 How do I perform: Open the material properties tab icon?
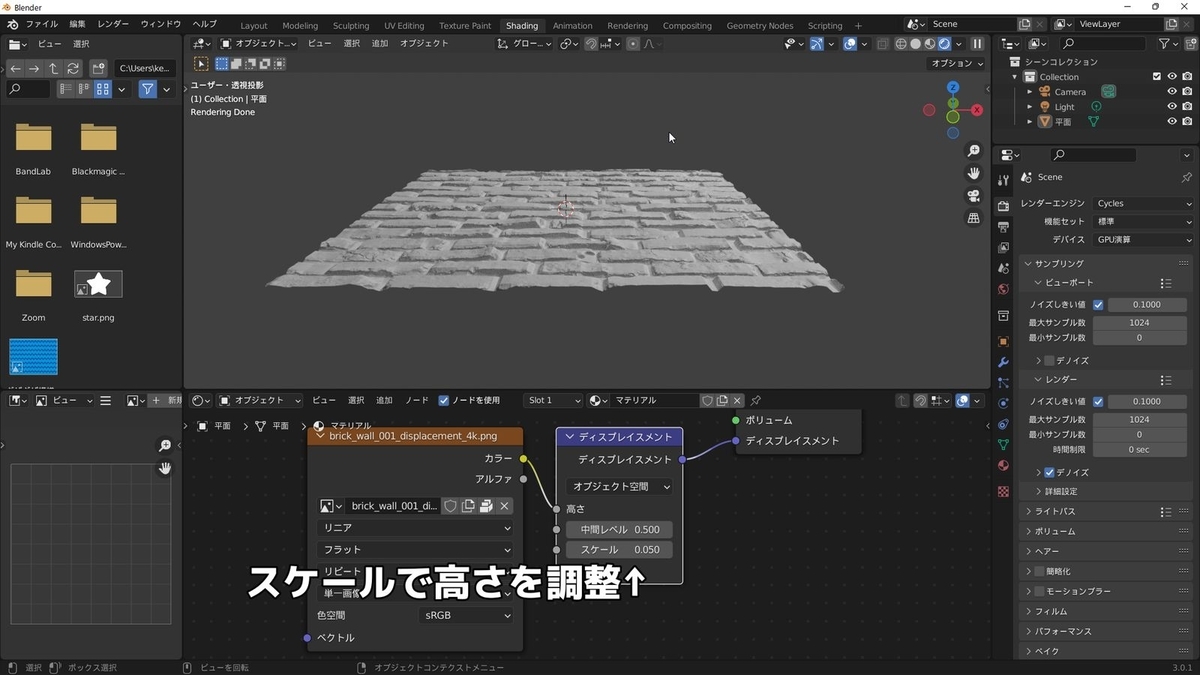pos(1003,465)
